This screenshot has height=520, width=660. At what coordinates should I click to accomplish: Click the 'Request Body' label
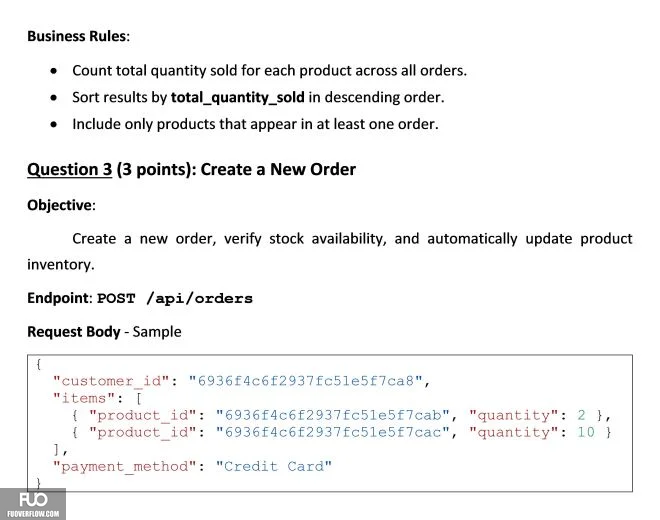coord(74,332)
